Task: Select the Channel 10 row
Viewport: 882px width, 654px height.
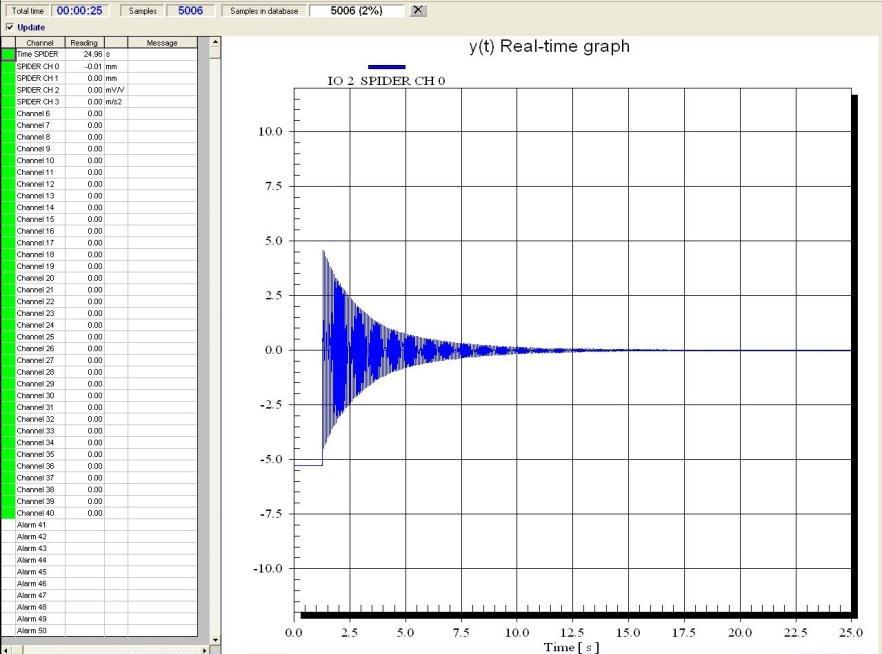Action: tap(99, 160)
